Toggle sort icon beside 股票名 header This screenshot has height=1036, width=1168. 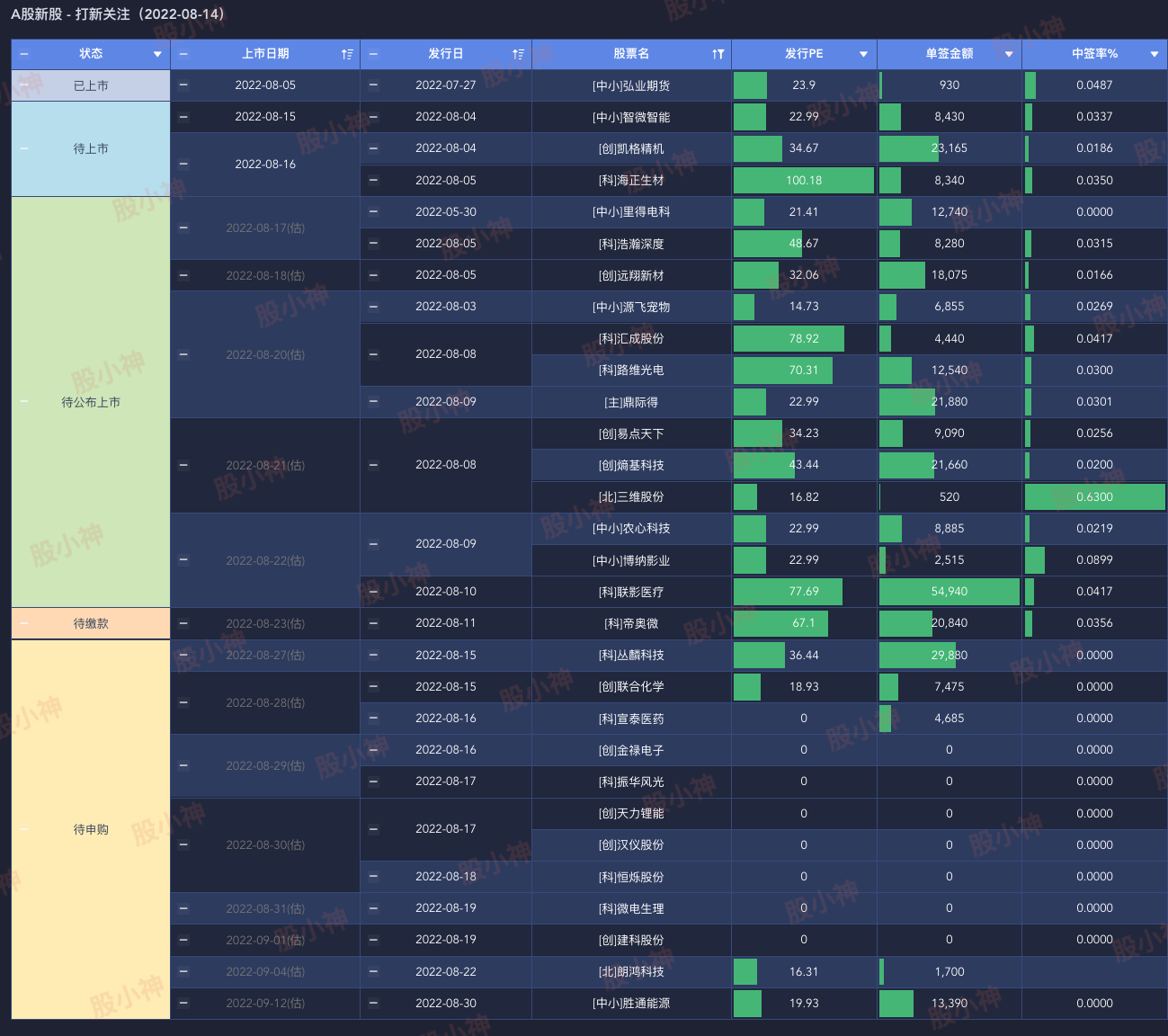718,54
